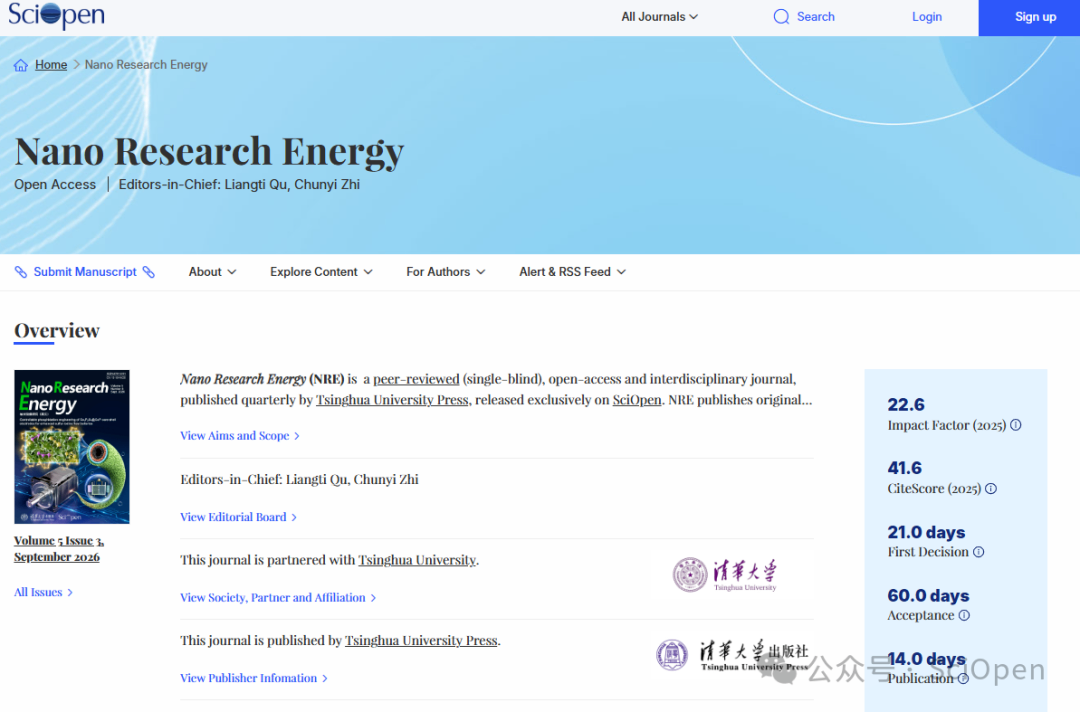Open the Login page

[x=926, y=17]
